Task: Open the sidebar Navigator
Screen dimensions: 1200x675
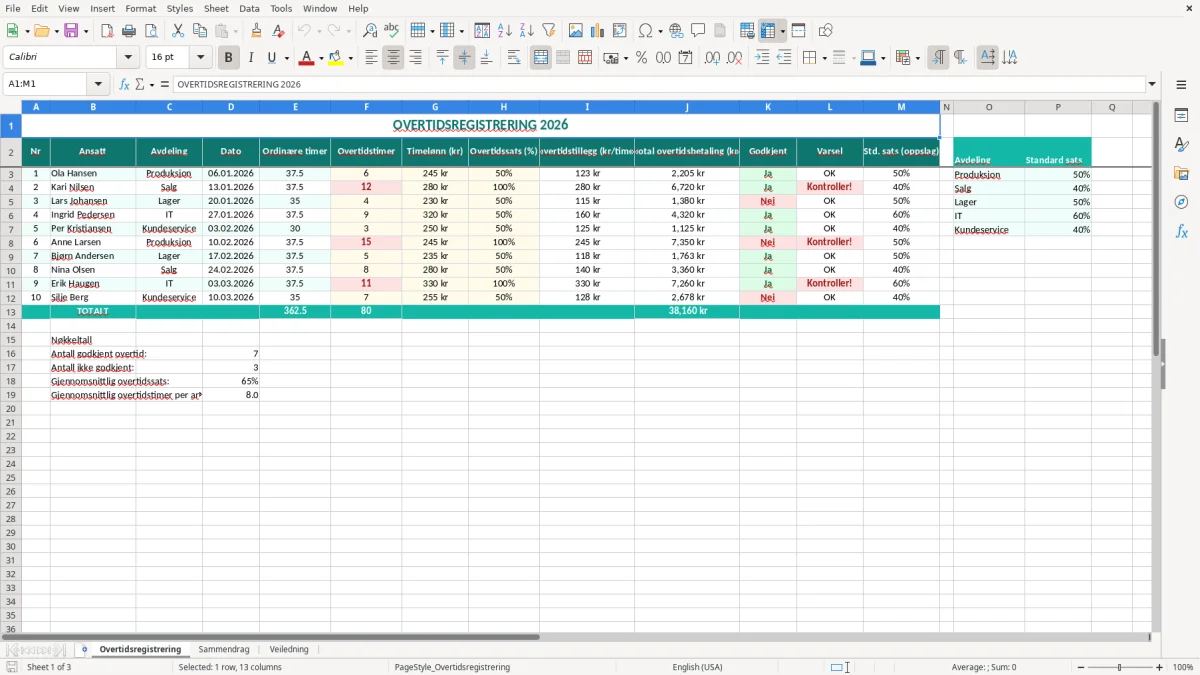Action: point(1181,202)
